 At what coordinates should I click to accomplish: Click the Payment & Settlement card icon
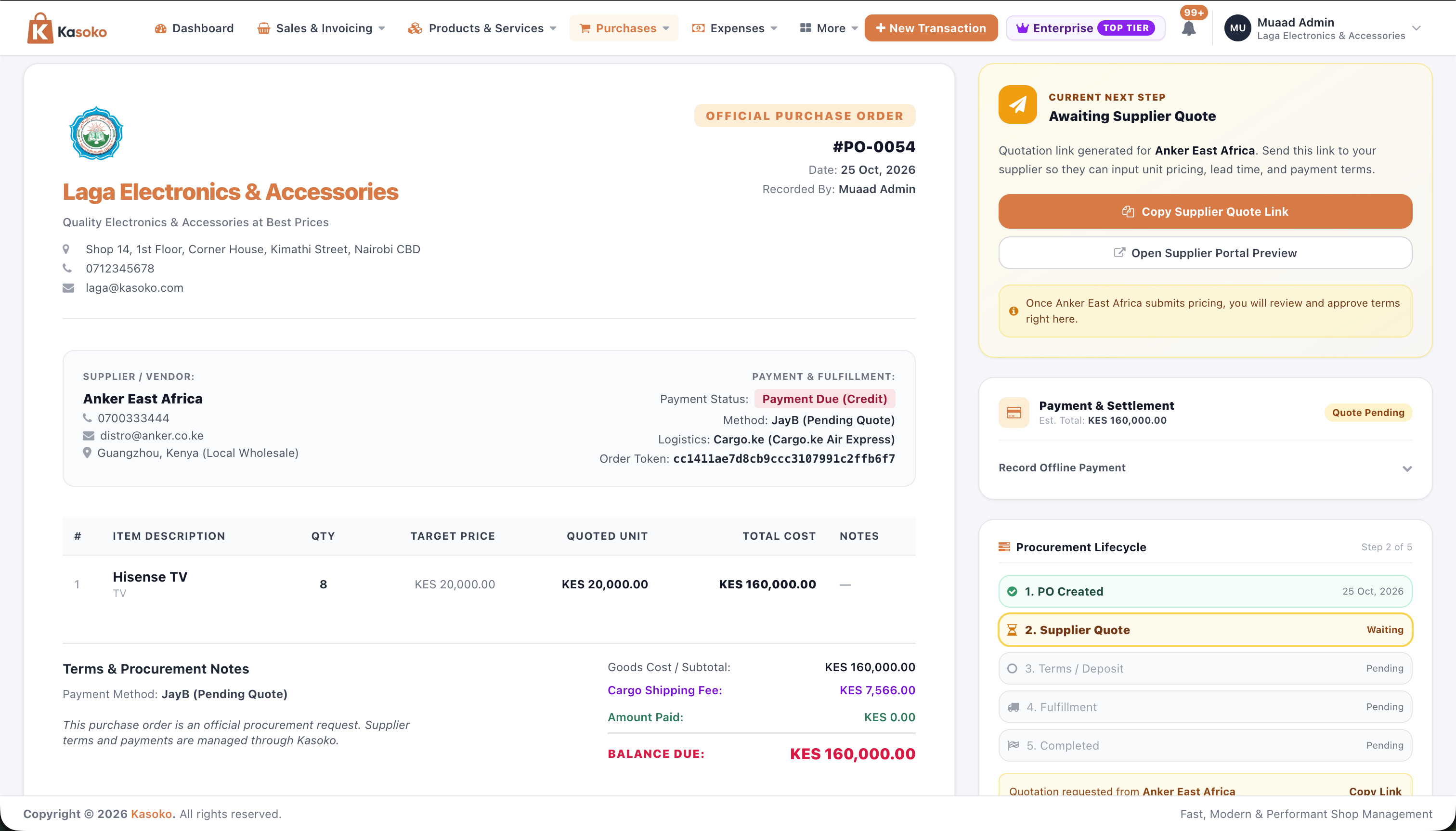pyautogui.click(x=1014, y=413)
